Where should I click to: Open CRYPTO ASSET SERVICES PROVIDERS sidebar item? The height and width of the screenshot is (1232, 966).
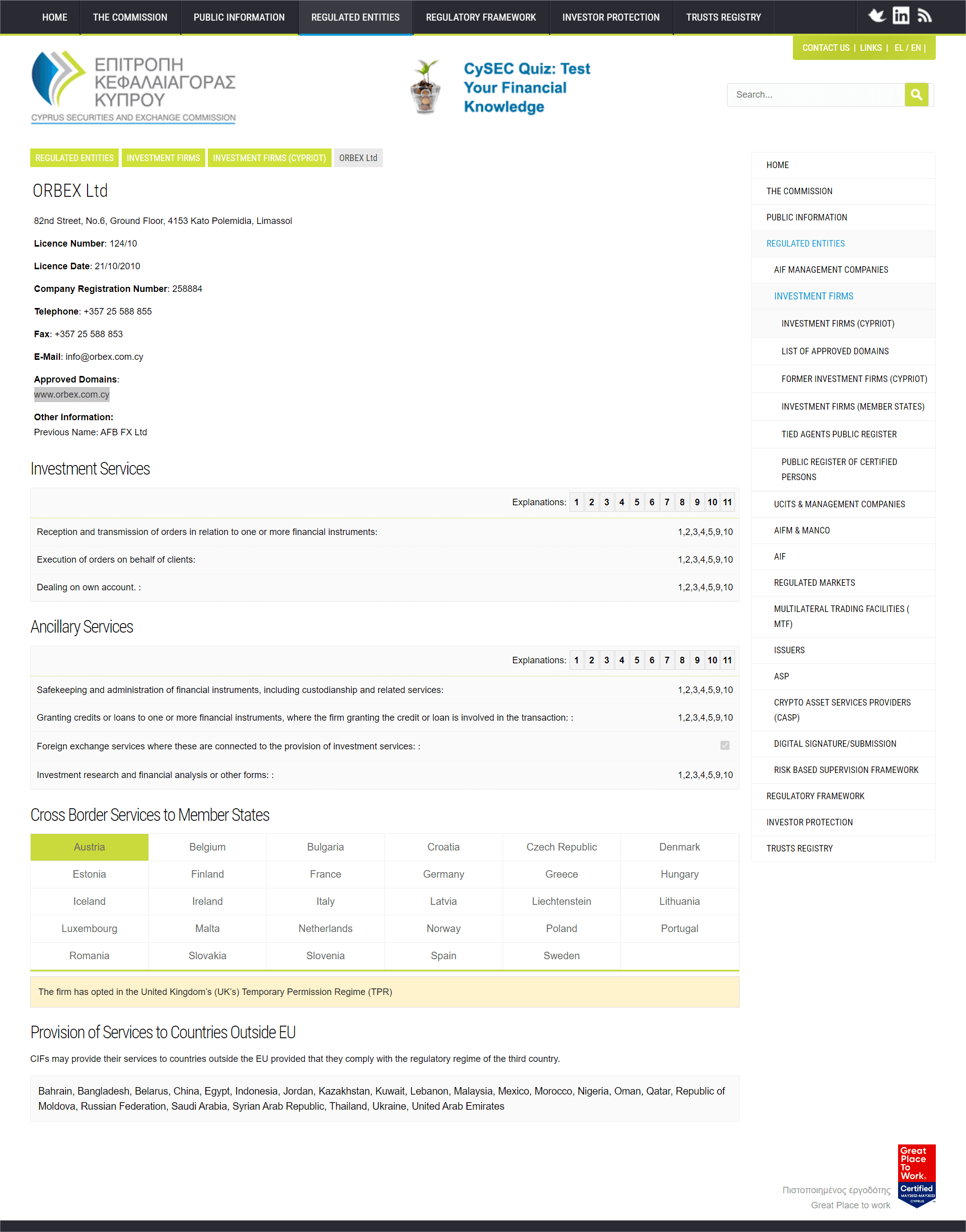pyautogui.click(x=843, y=710)
